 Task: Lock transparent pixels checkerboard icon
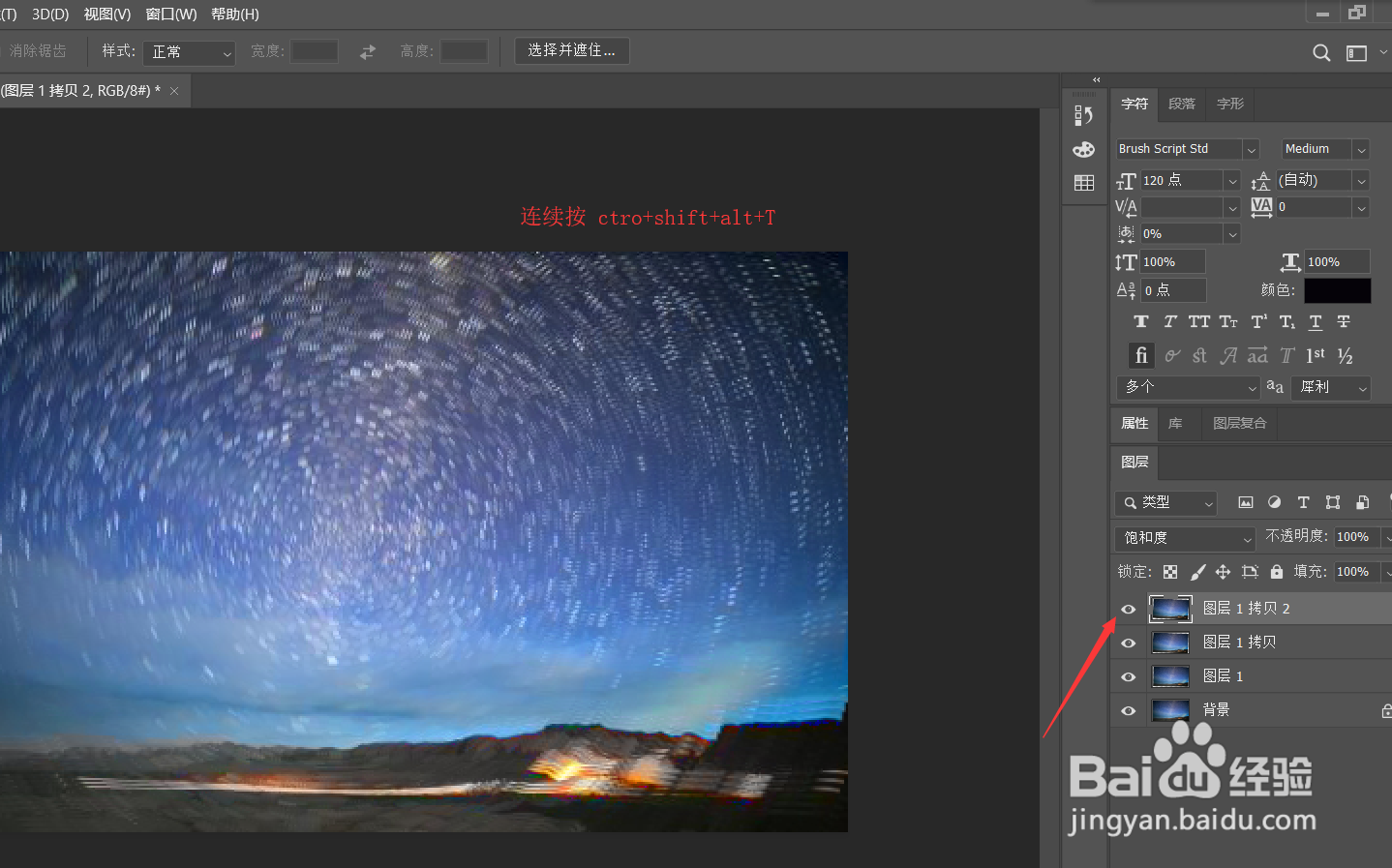click(x=1170, y=572)
